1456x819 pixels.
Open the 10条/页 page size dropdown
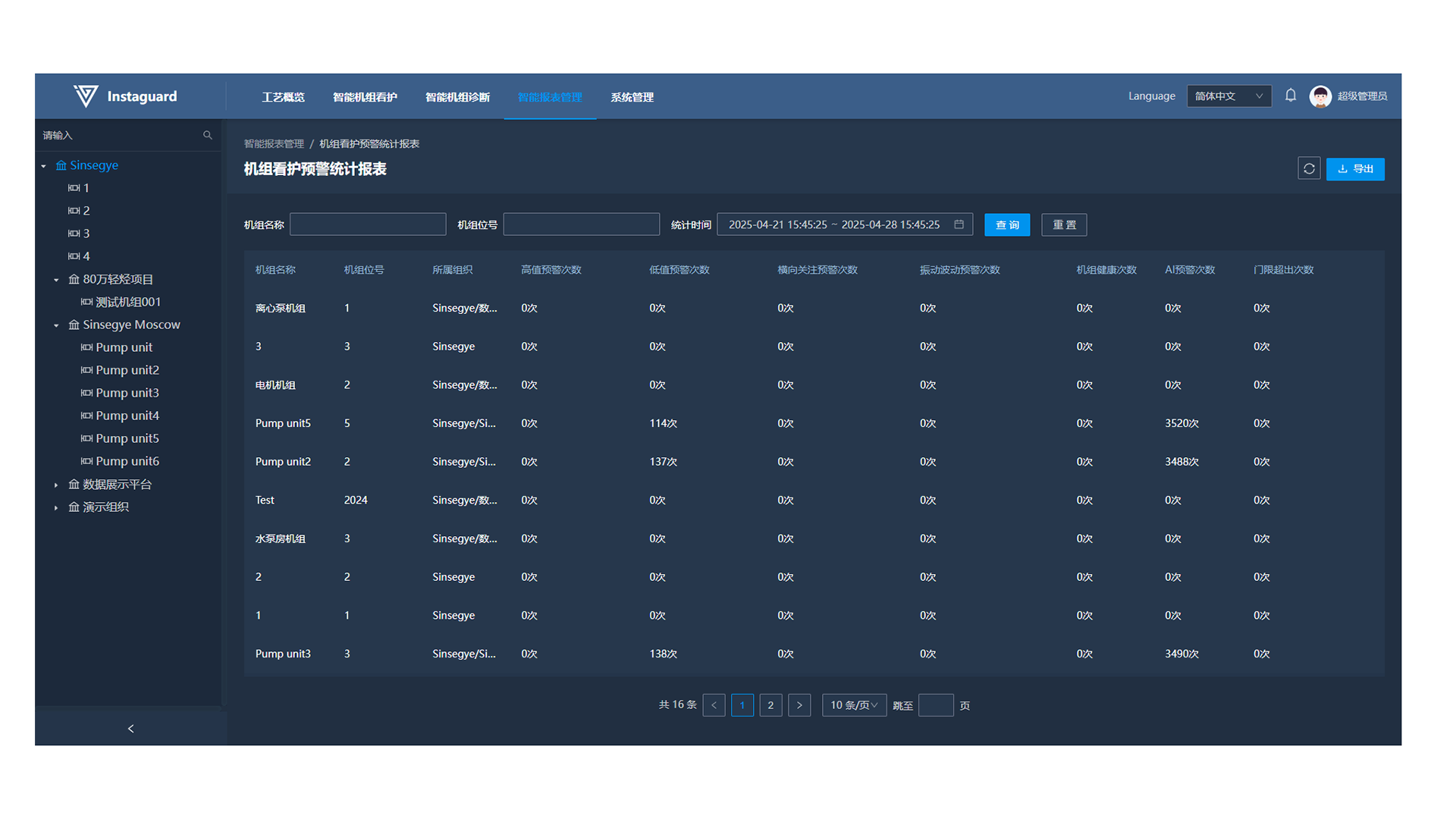tap(854, 705)
